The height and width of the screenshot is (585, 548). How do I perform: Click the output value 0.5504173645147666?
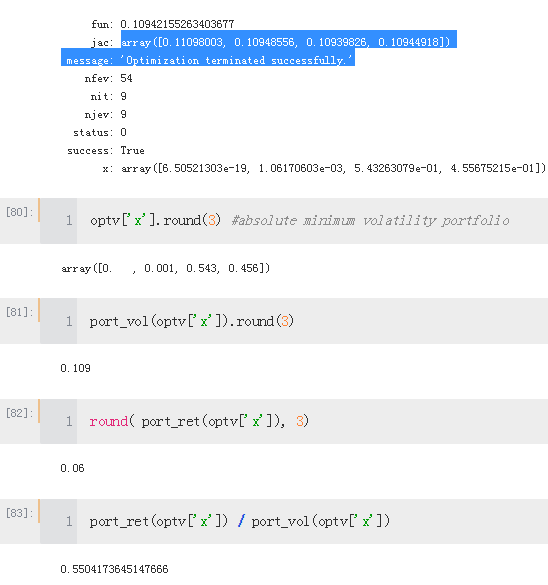click(x=114, y=569)
